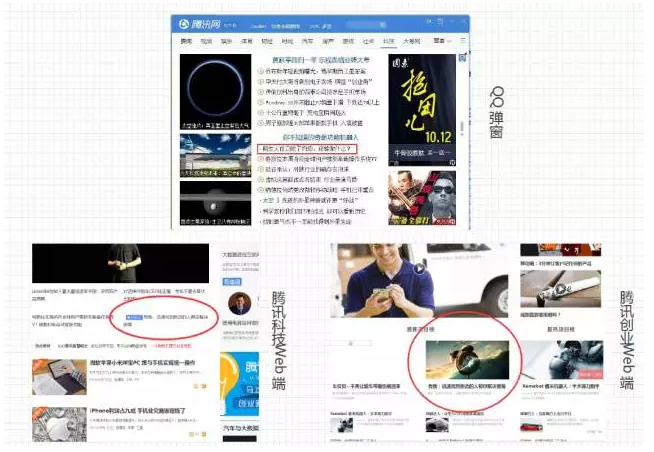
Task: Click small blue icon at popup content top-right corner
Action: [x=462, y=58]
